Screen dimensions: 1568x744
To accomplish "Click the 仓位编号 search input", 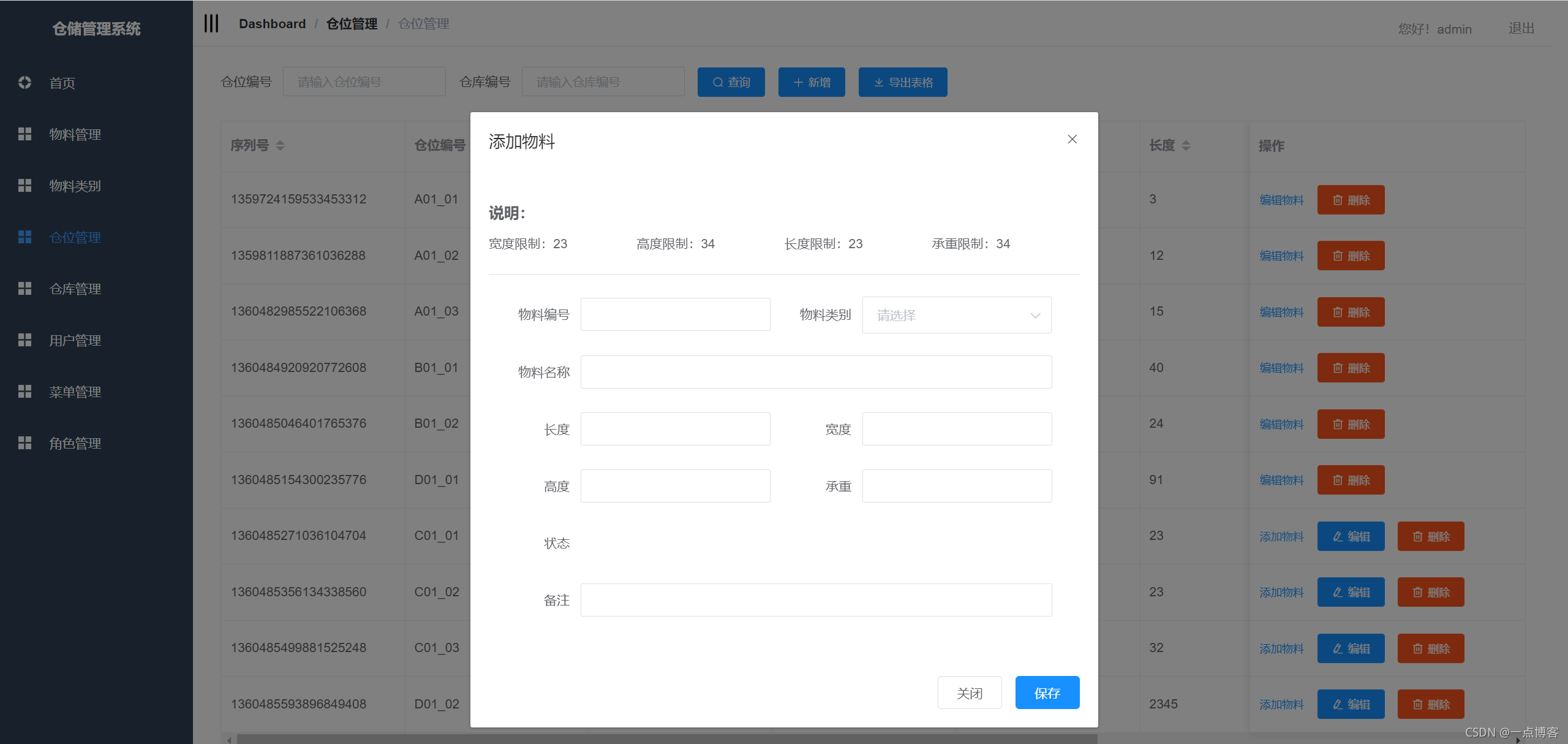I will pyautogui.click(x=364, y=82).
